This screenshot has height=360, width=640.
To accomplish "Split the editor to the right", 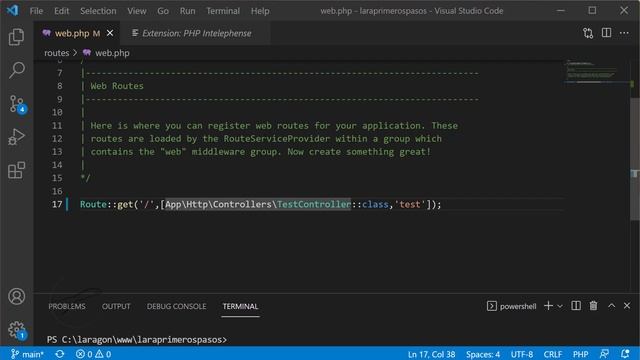I will click(606, 33).
